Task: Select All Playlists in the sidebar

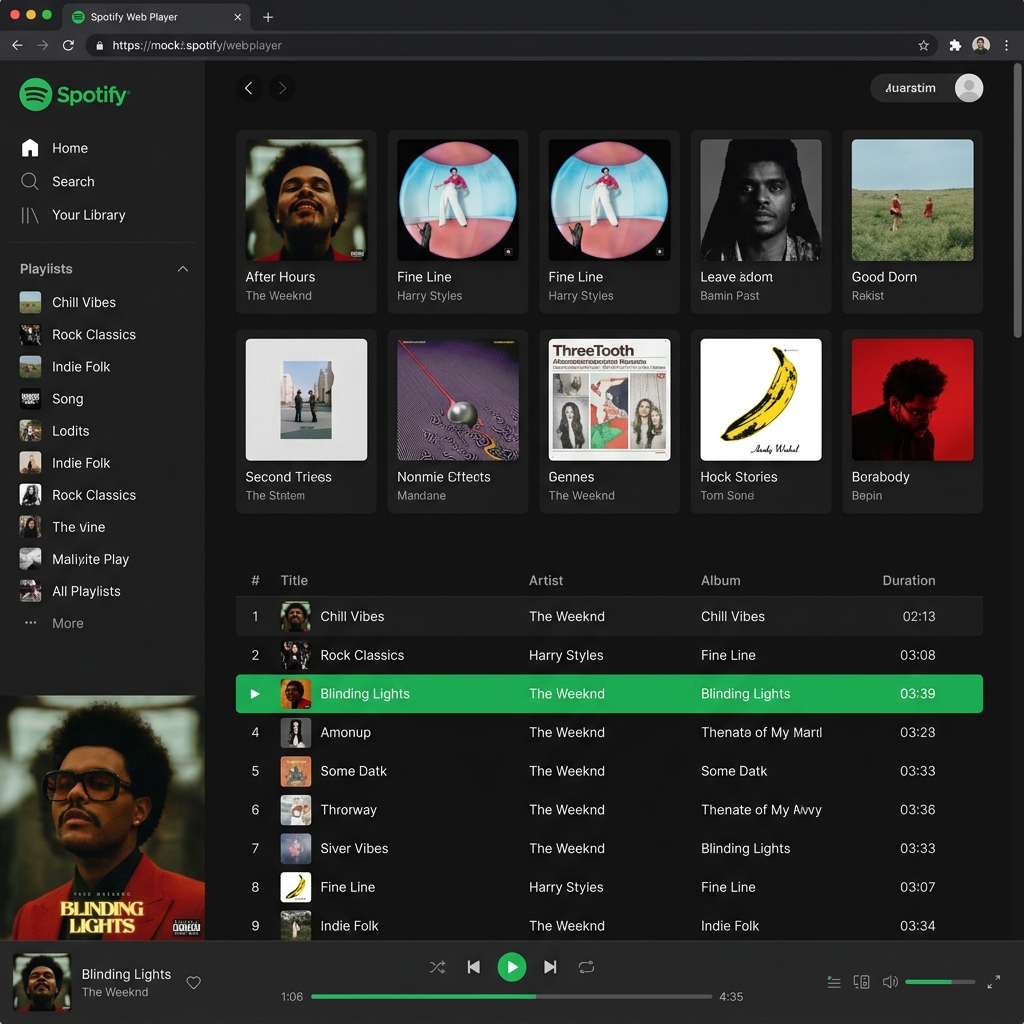Action: click(x=70, y=591)
